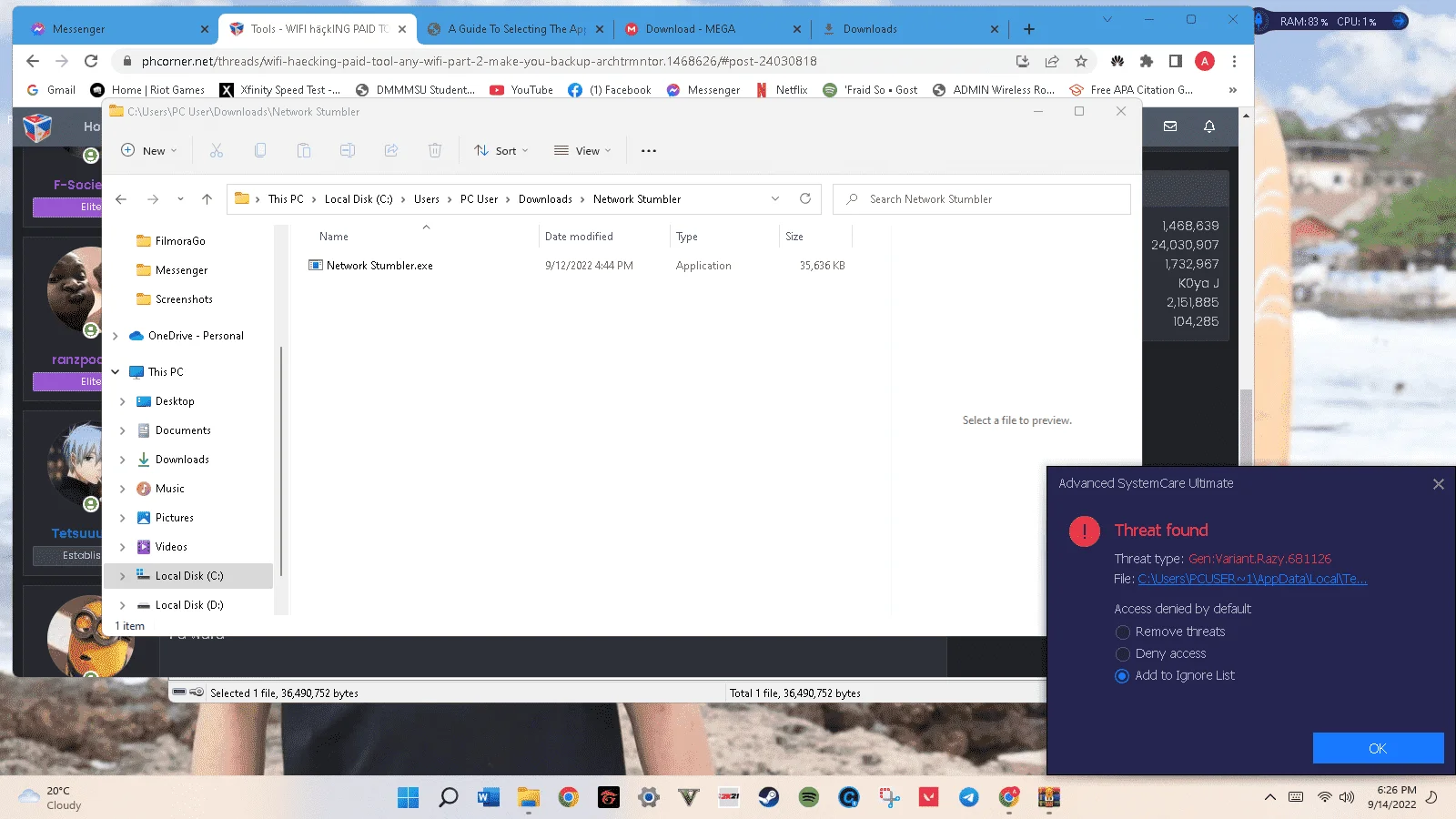Select Deny access option
1456x819 pixels.
coord(1123,653)
